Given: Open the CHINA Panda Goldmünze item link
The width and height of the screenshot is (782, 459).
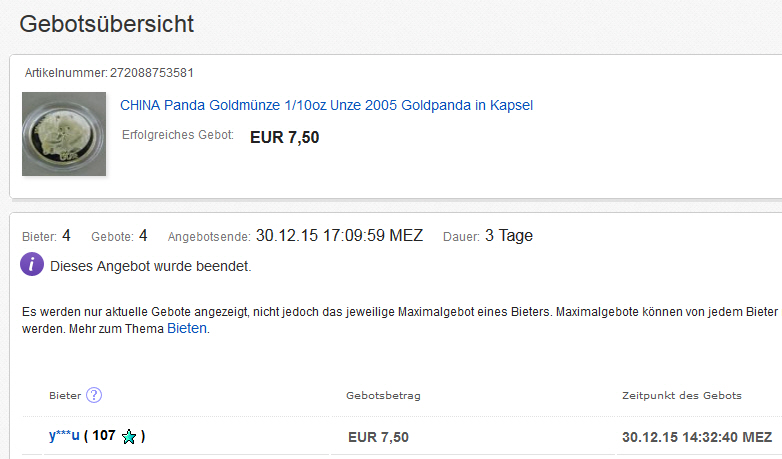Looking at the screenshot, I should click(326, 105).
